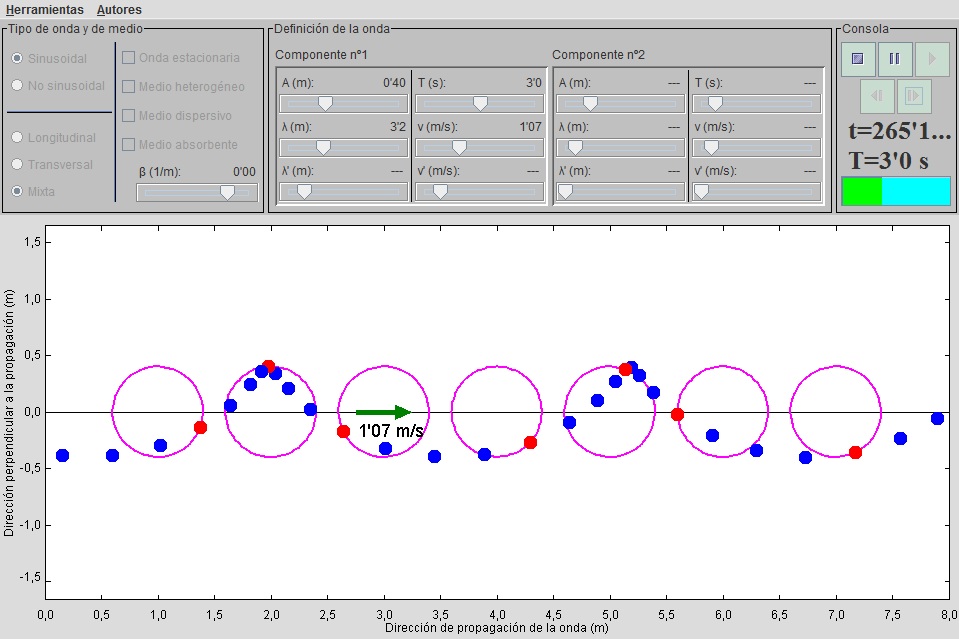Click the green velocity arrow on the graph
The image size is (959, 639).
(x=383, y=412)
